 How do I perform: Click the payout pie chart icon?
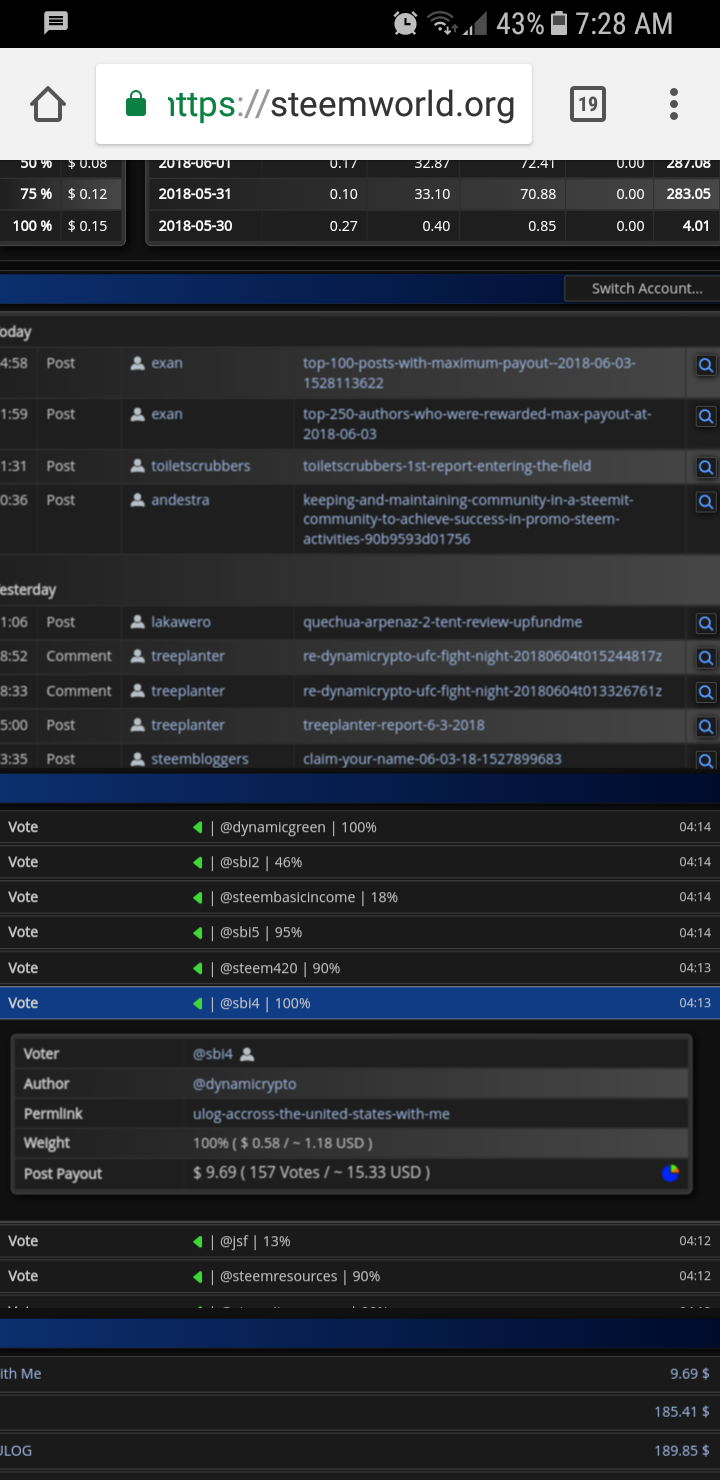[670, 1172]
